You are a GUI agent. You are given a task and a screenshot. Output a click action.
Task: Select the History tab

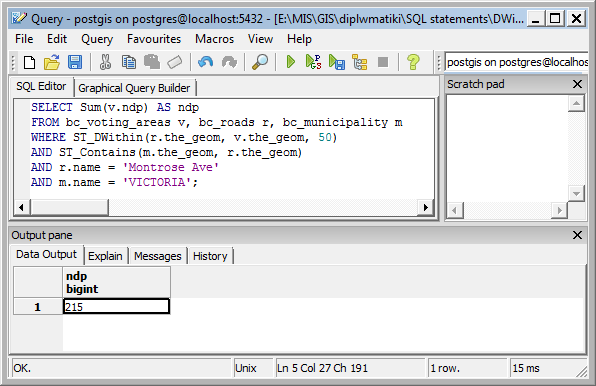(x=210, y=256)
